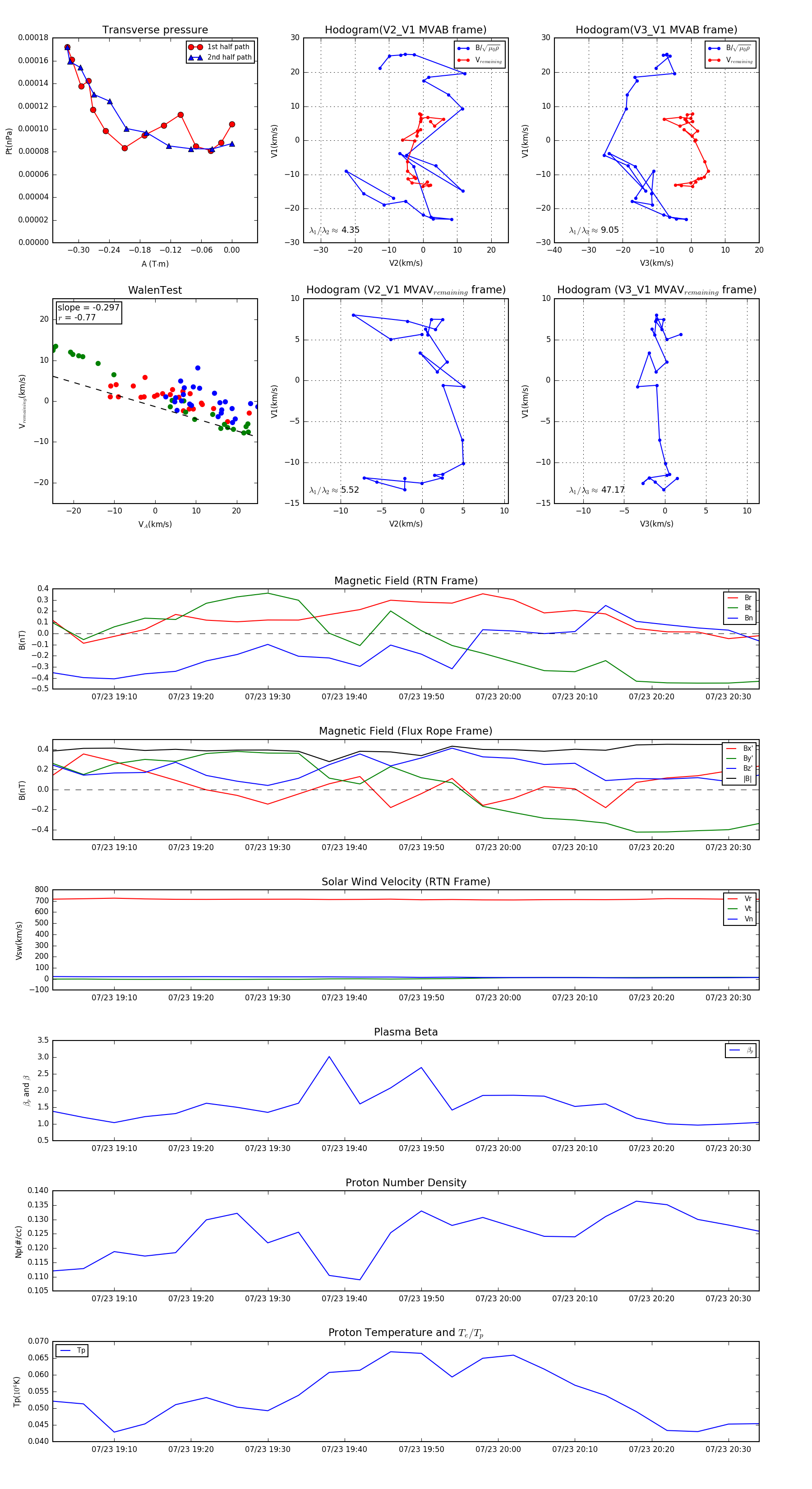The width and height of the screenshot is (812, 1489).
Task: Select the '1st half path' legend entry
Action: 220,47
